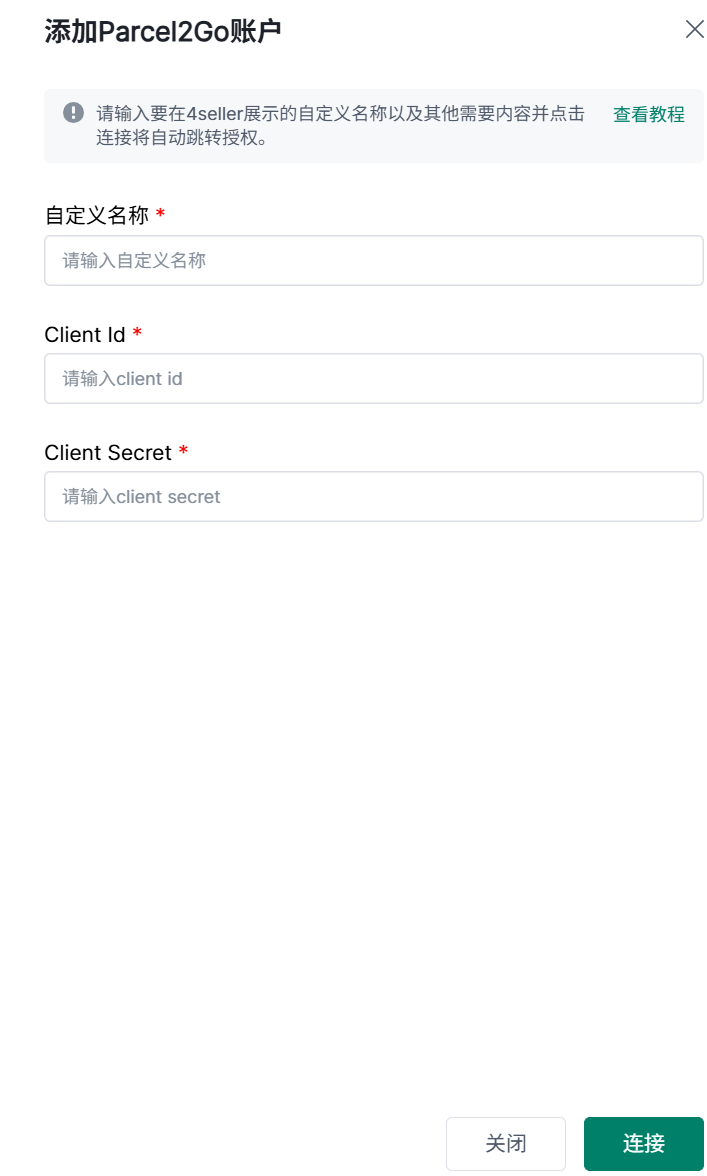Image resolution: width=707 pixels, height=1176 pixels.
Task: Click the exclamation info icon in the banner
Action: tap(73, 113)
